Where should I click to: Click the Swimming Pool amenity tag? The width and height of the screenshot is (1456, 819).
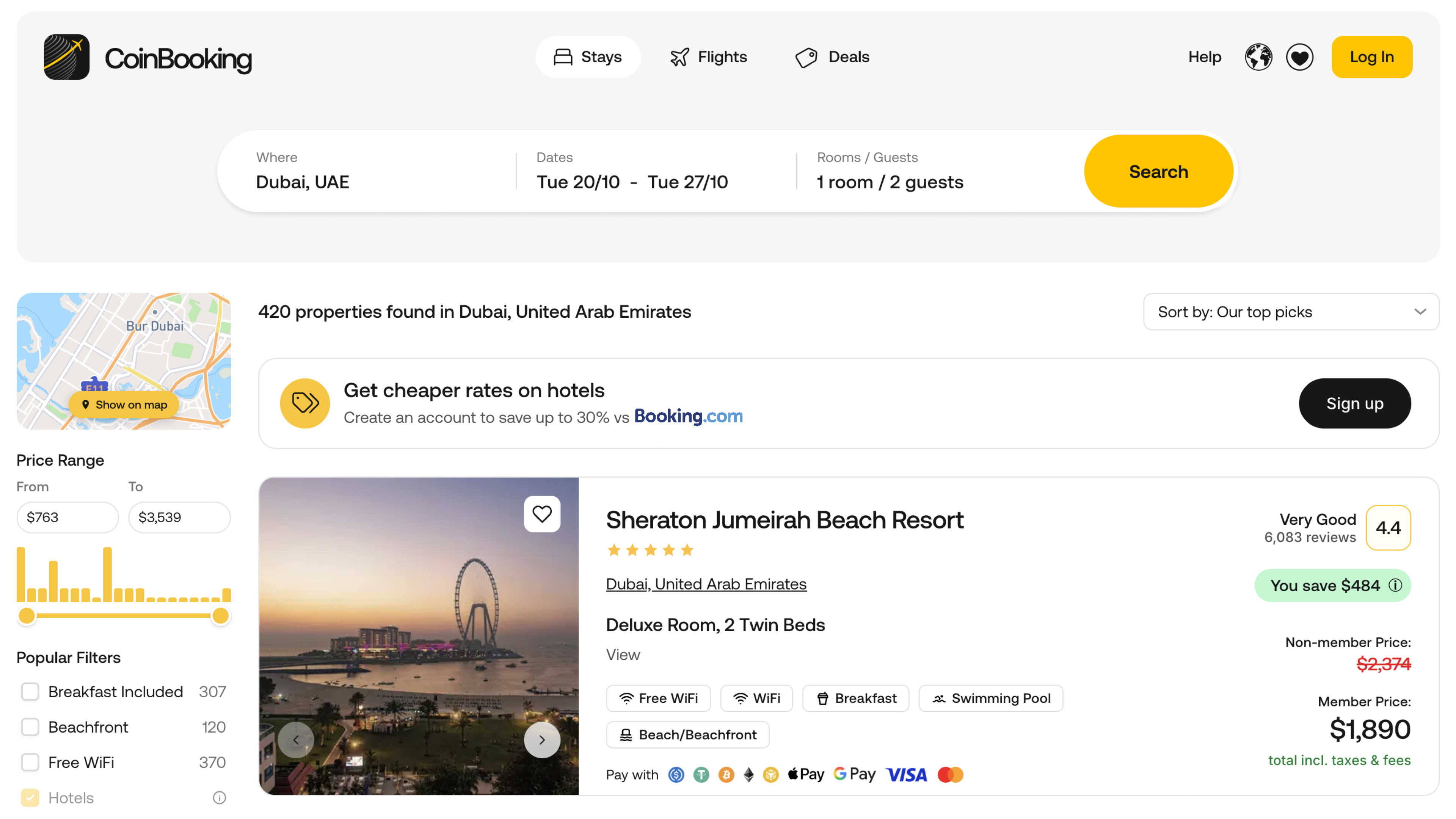(x=991, y=698)
